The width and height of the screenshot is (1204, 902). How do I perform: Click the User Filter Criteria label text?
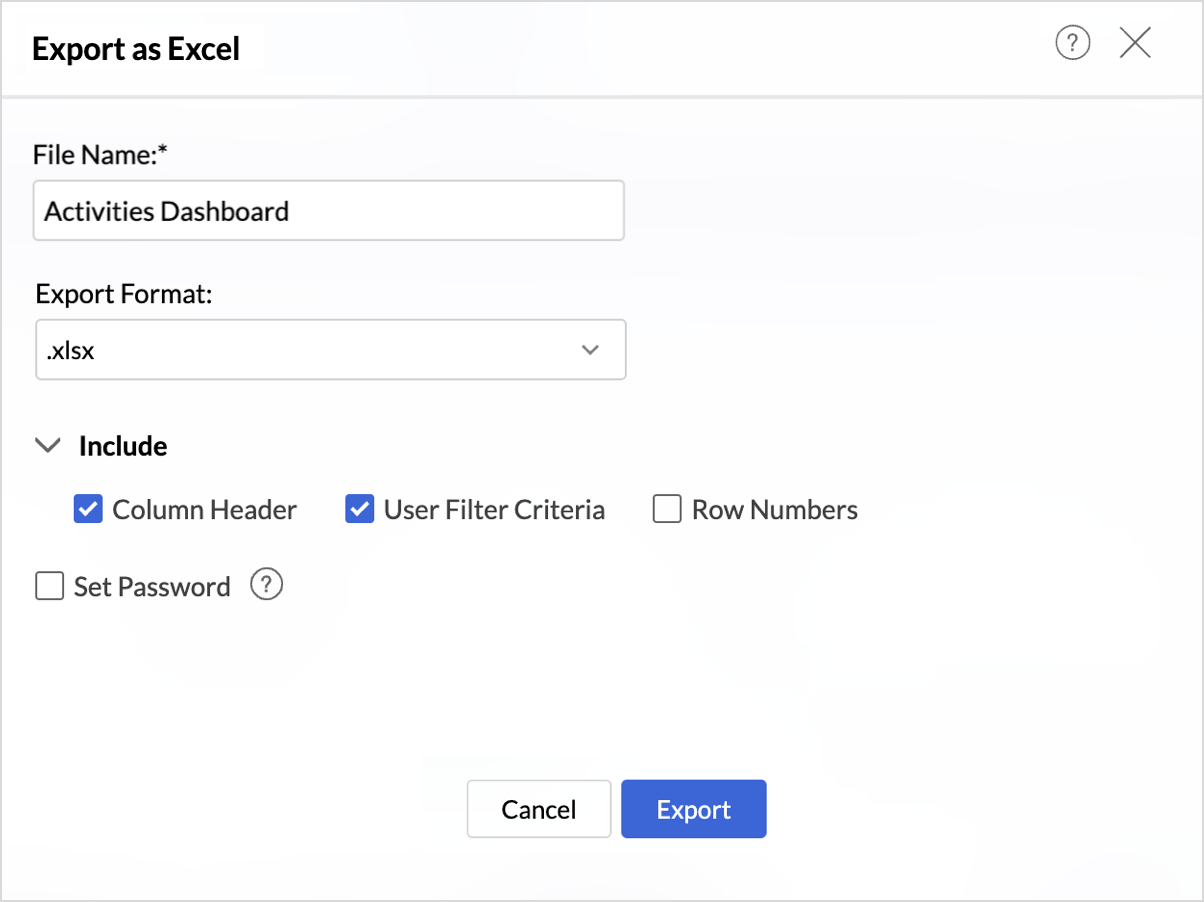pyautogui.click(x=494, y=510)
